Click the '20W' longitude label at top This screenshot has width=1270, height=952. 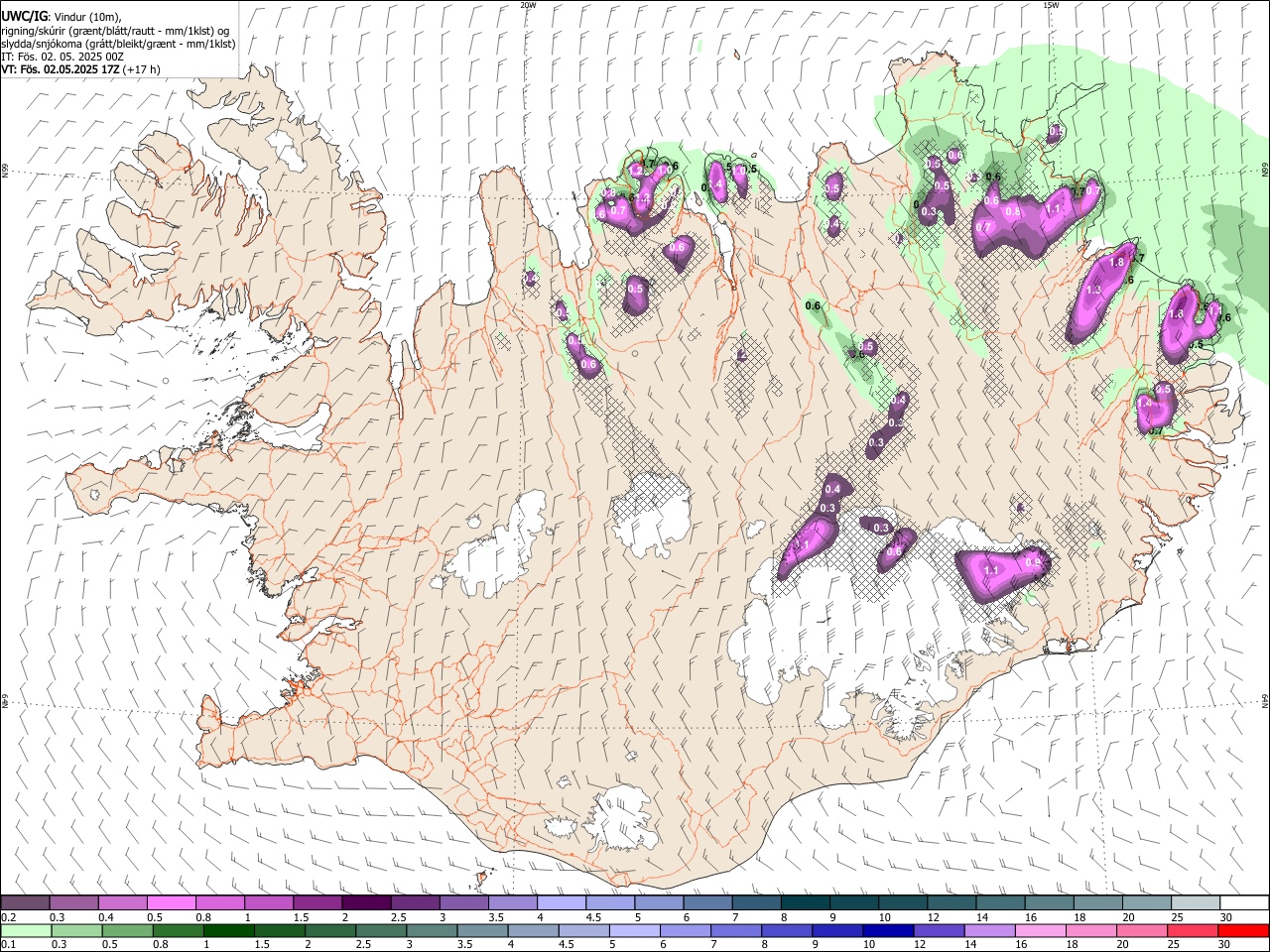[x=528, y=5]
